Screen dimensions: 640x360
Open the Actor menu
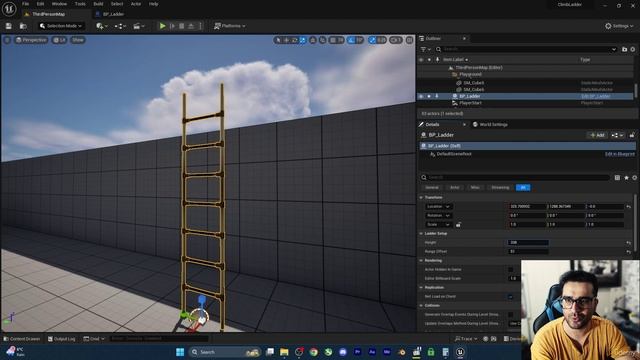tap(136, 4)
